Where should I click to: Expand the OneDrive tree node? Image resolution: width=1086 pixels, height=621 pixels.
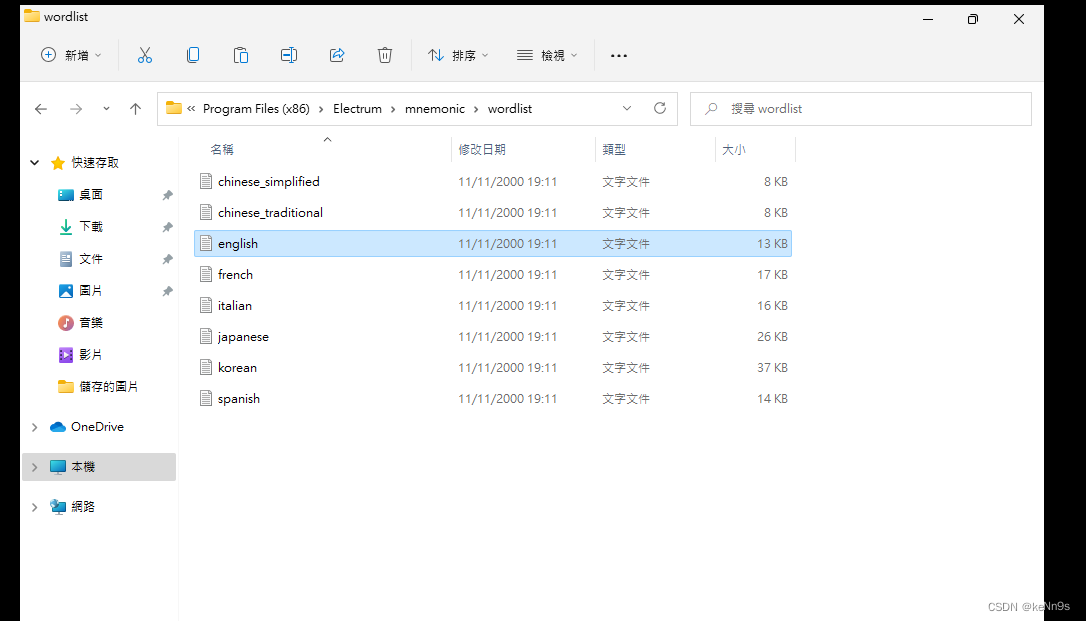pyautogui.click(x=35, y=427)
